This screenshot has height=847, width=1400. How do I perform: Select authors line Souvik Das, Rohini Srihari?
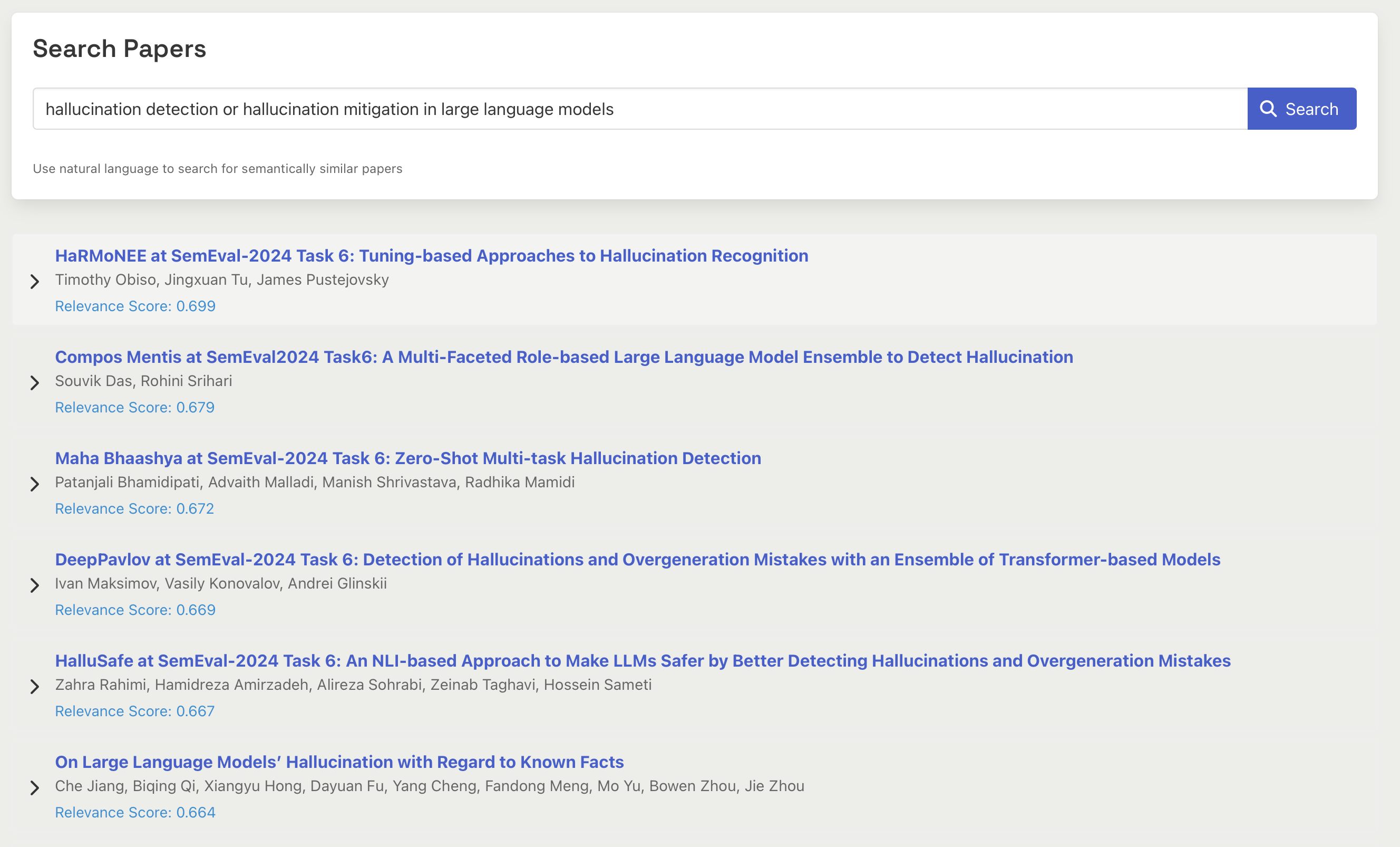[143, 381]
